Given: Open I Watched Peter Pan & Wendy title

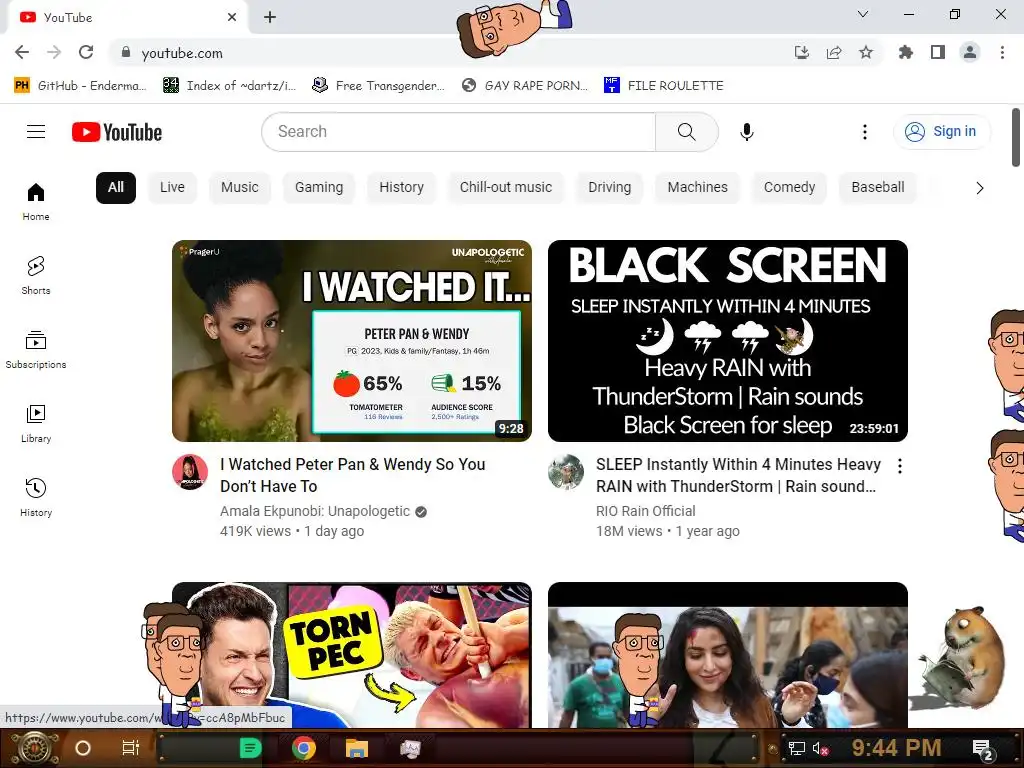Looking at the screenshot, I should point(353,475).
